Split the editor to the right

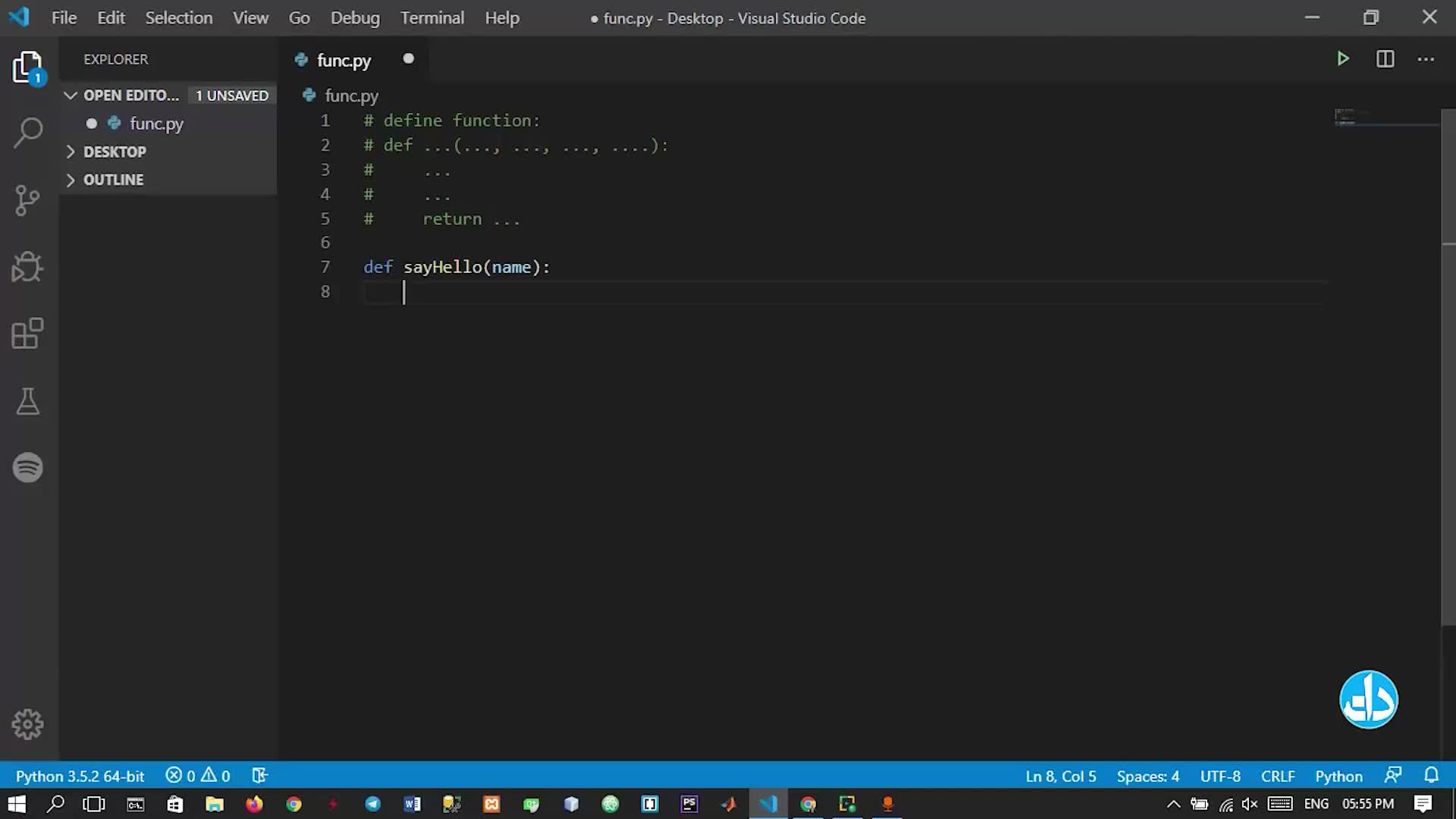tap(1385, 59)
